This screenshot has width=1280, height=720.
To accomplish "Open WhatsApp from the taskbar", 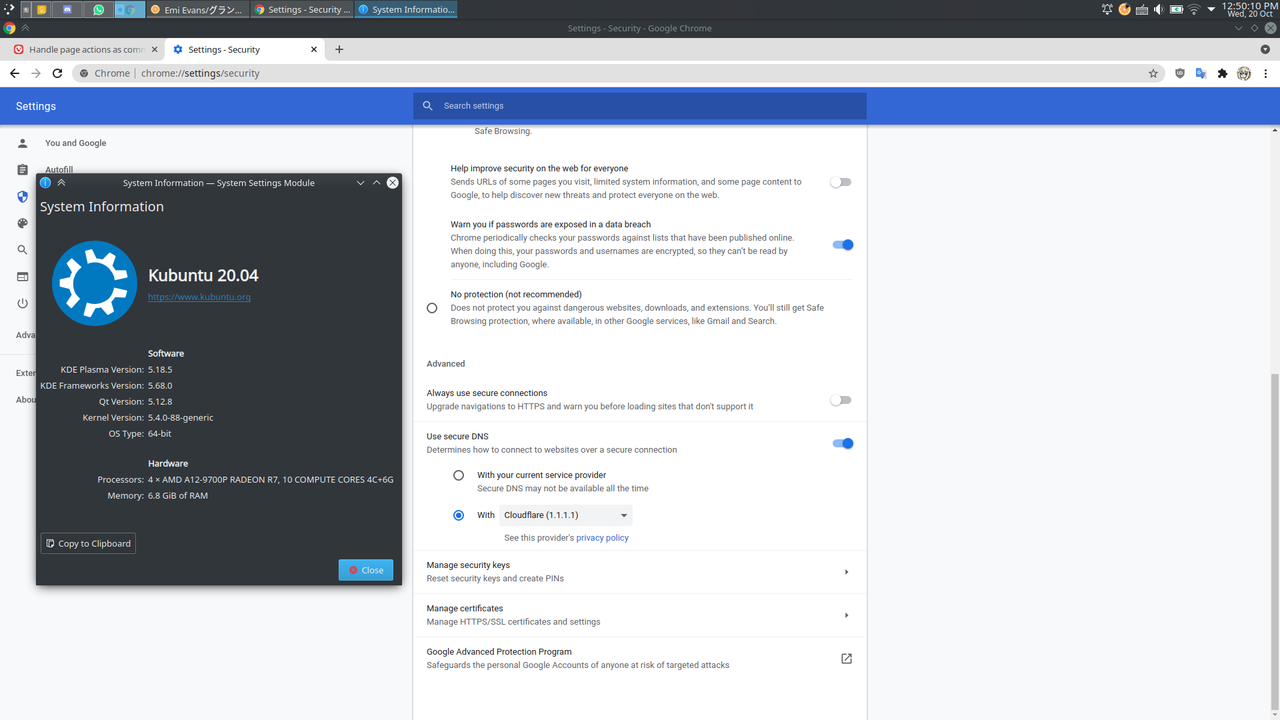I will (x=98, y=9).
